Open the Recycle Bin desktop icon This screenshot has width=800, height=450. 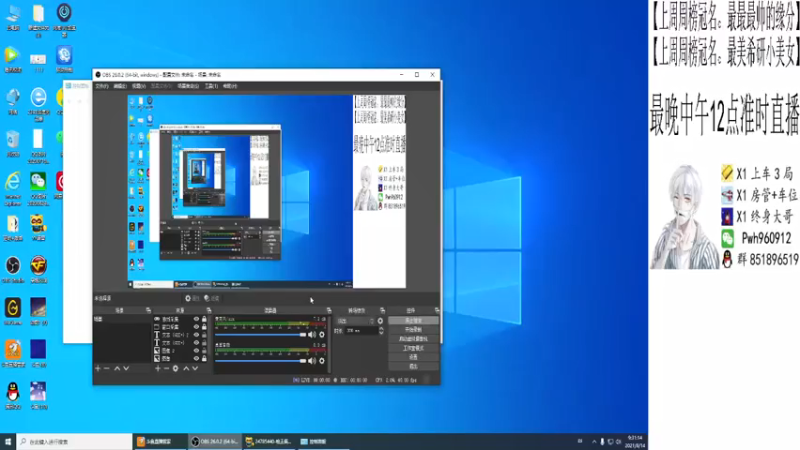tap(13, 143)
